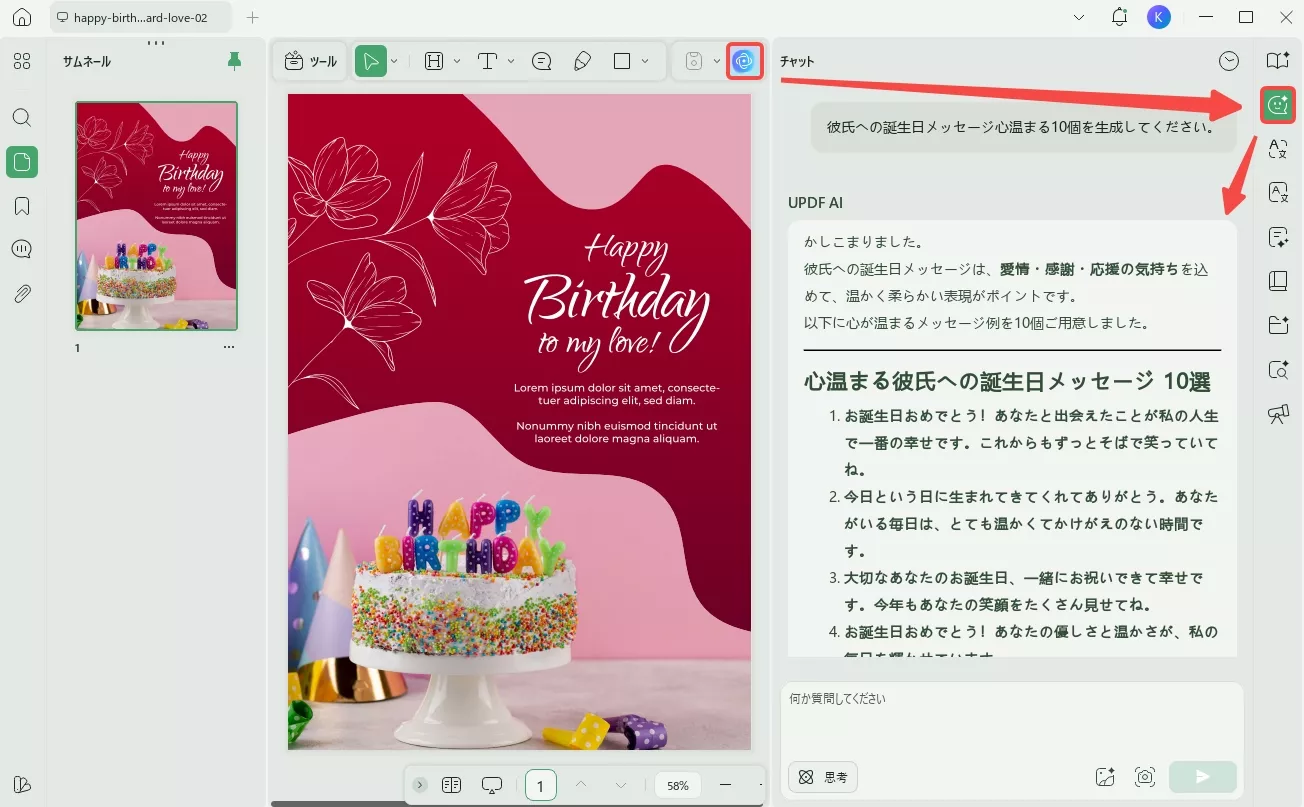Click the bottom-left sidebar icon
The width and height of the screenshot is (1304, 807).
(x=22, y=784)
